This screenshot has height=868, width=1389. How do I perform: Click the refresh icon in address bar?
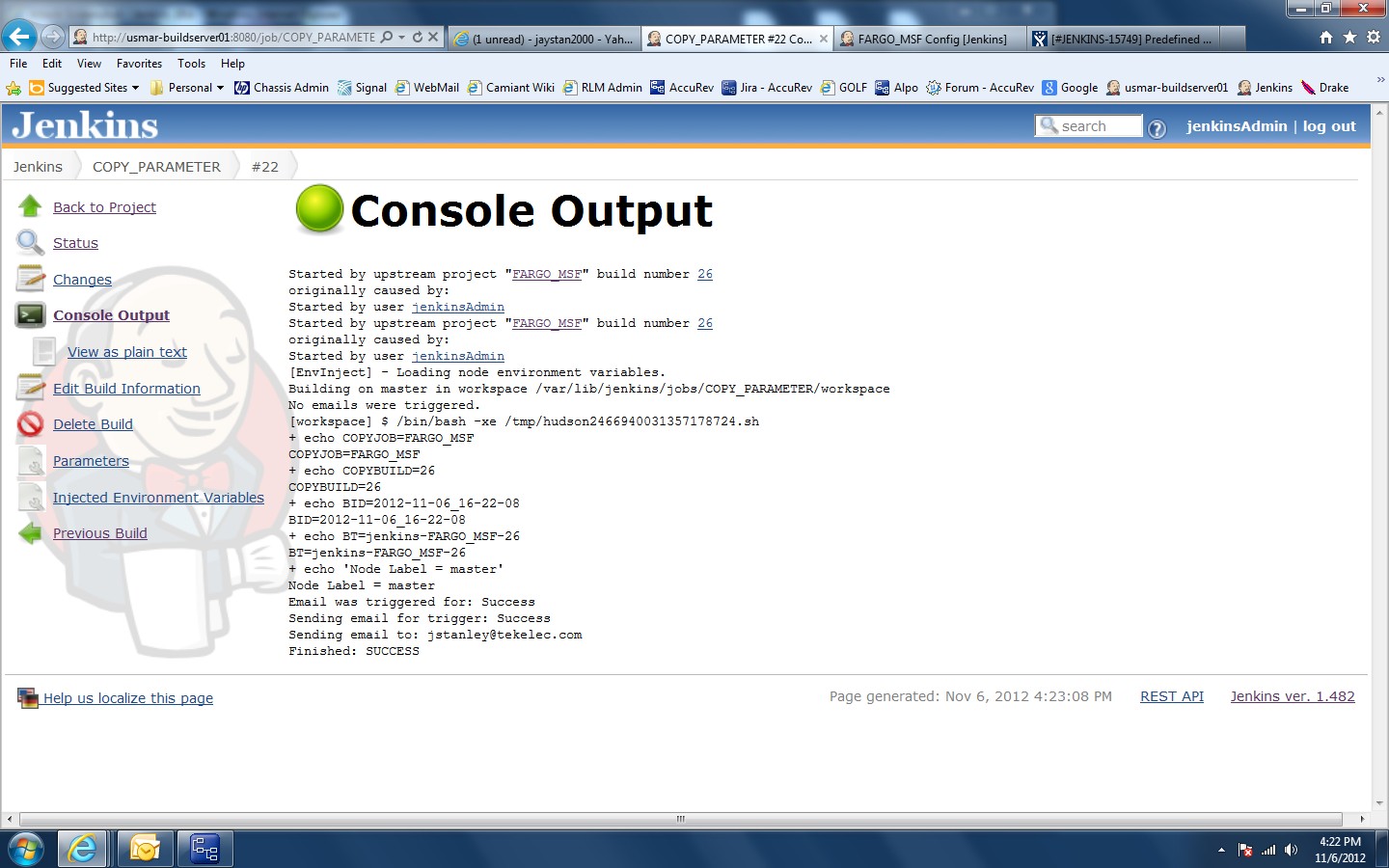point(417,37)
